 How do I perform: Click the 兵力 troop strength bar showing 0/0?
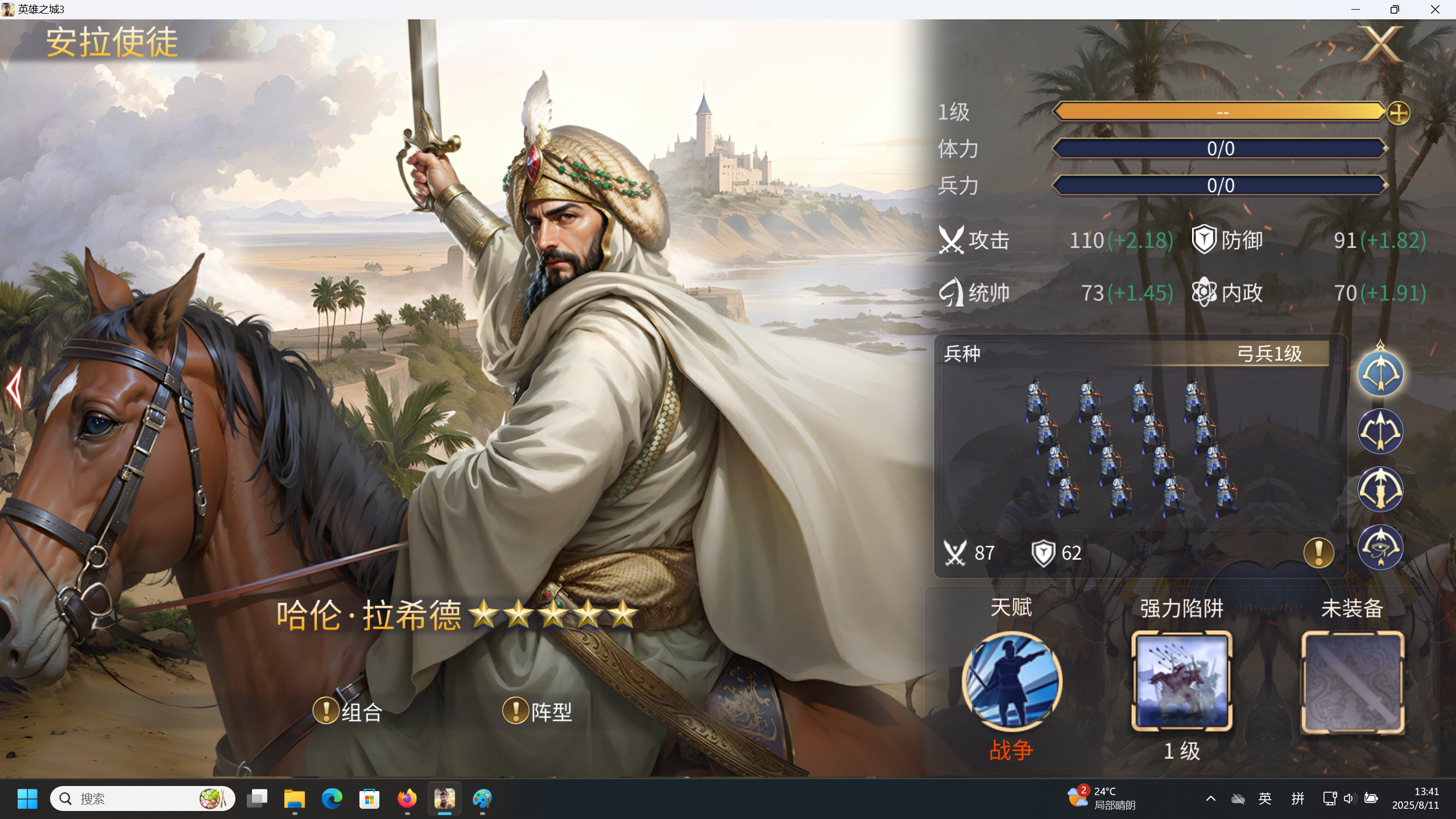[x=1221, y=185]
